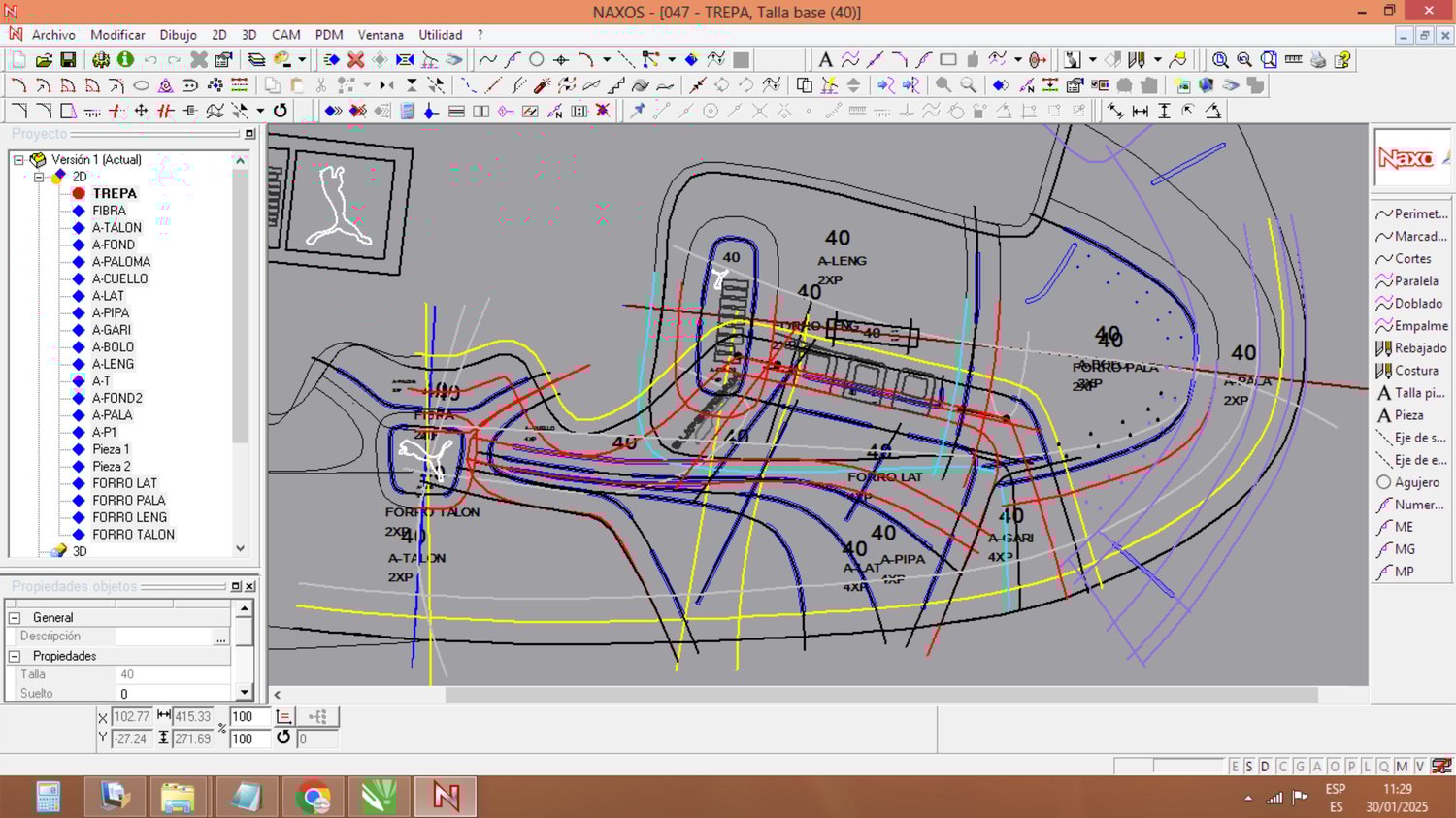This screenshot has width=1456, height=818.
Task: Collapse the General properties section
Action: tap(15, 617)
